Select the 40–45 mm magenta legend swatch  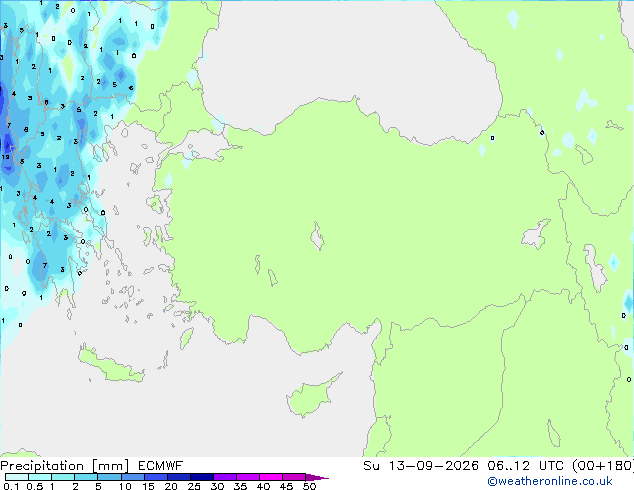click(x=271, y=477)
